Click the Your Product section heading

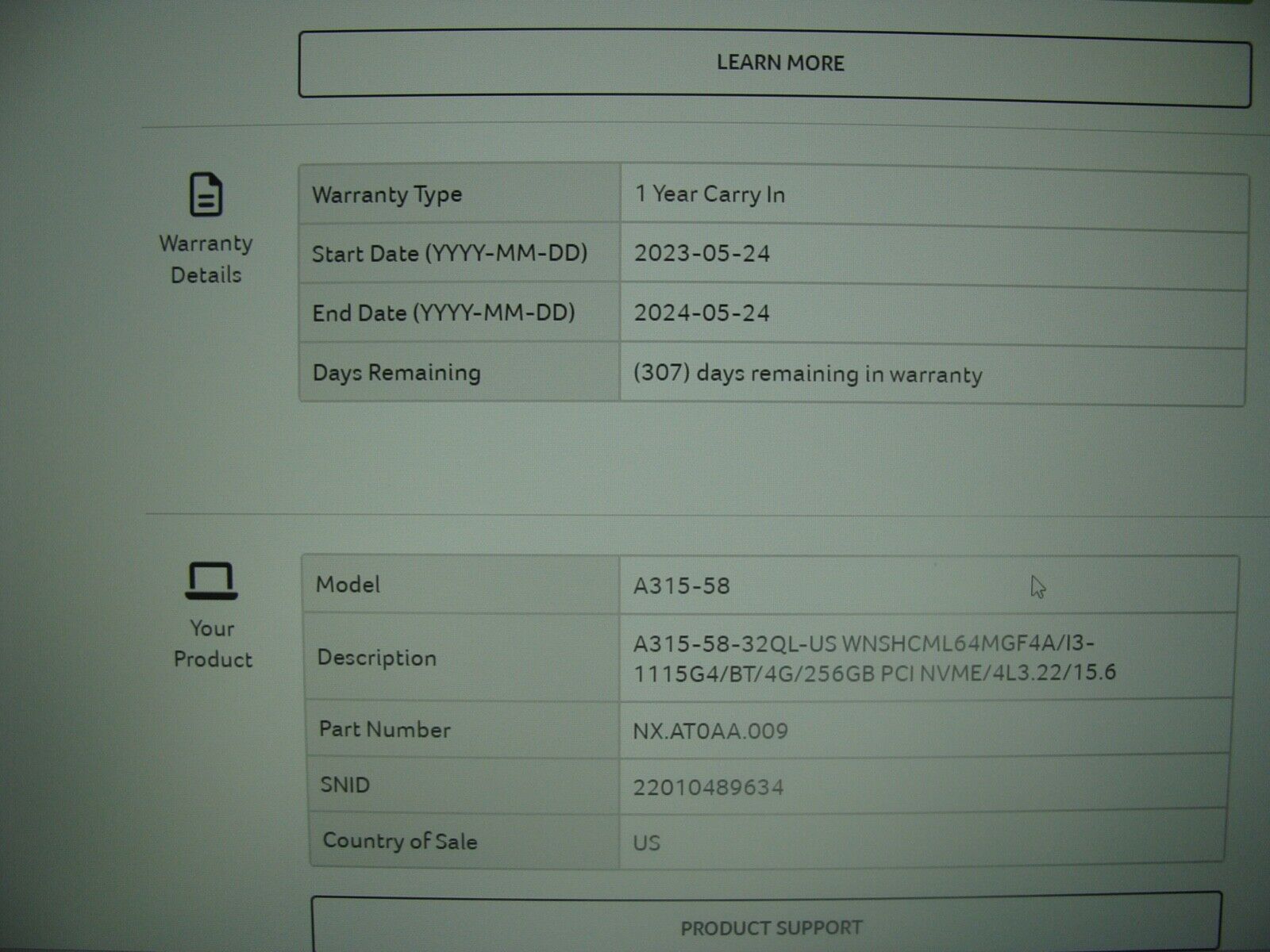[213, 643]
